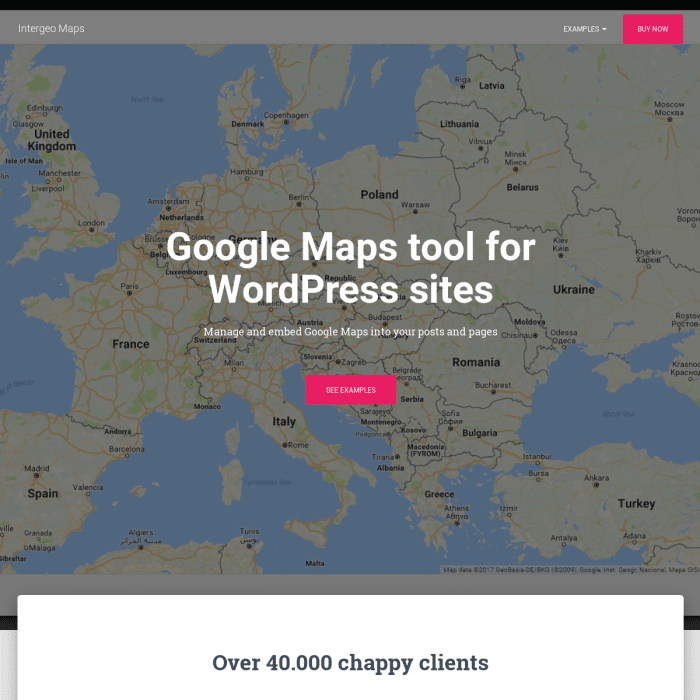Click the France label on map

click(x=131, y=344)
